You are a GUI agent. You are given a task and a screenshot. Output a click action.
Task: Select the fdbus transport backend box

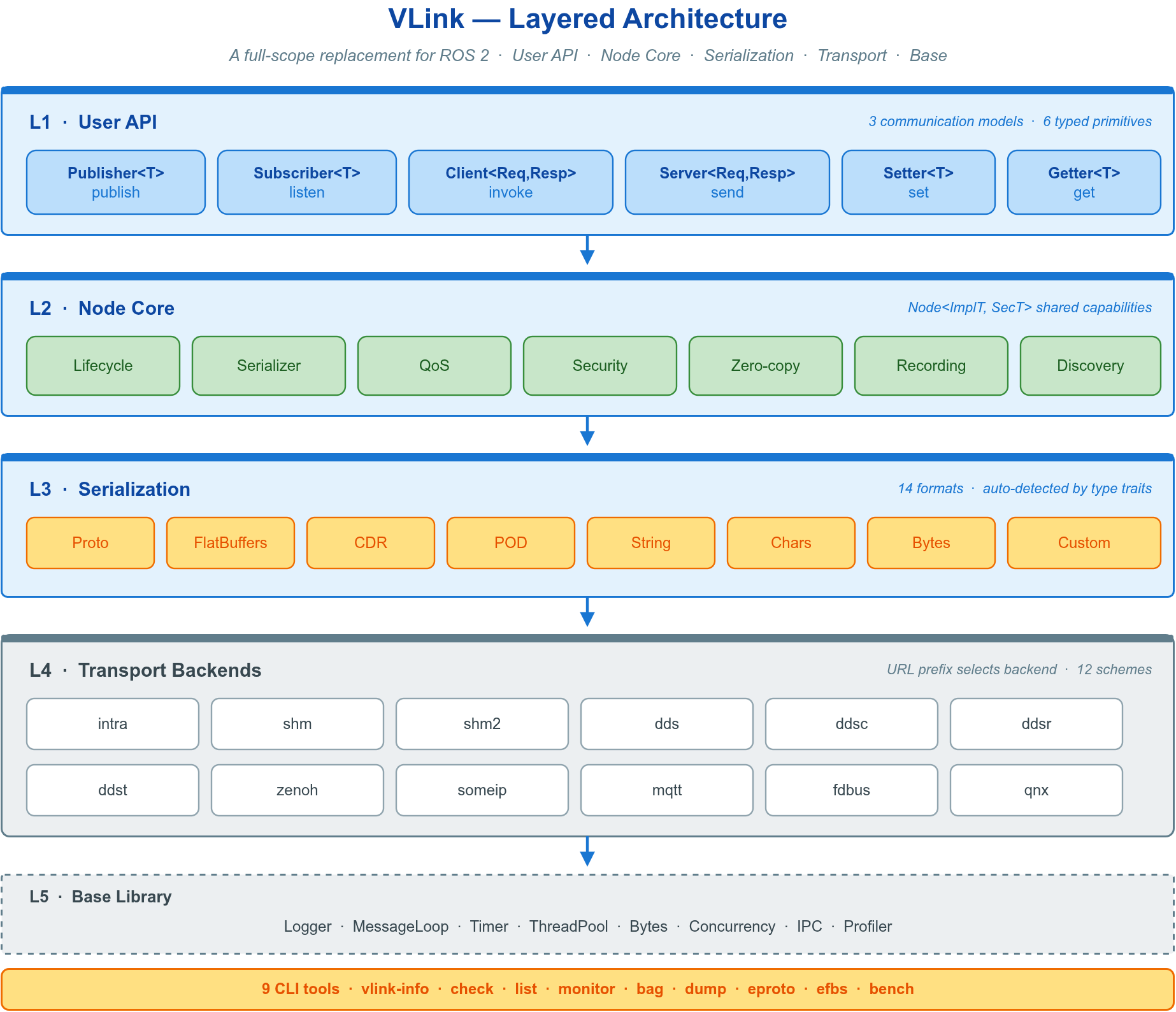click(x=852, y=790)
